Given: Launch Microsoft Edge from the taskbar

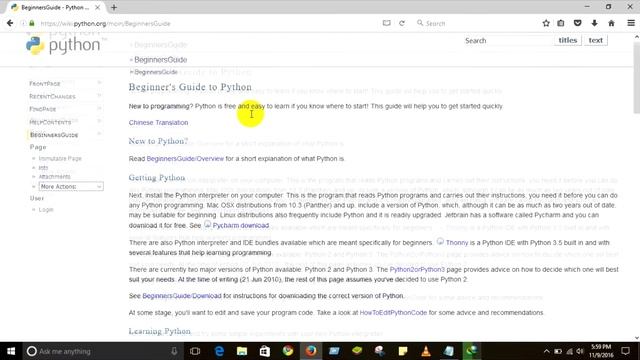Looking at the screenshot, I should coord(219,351).
